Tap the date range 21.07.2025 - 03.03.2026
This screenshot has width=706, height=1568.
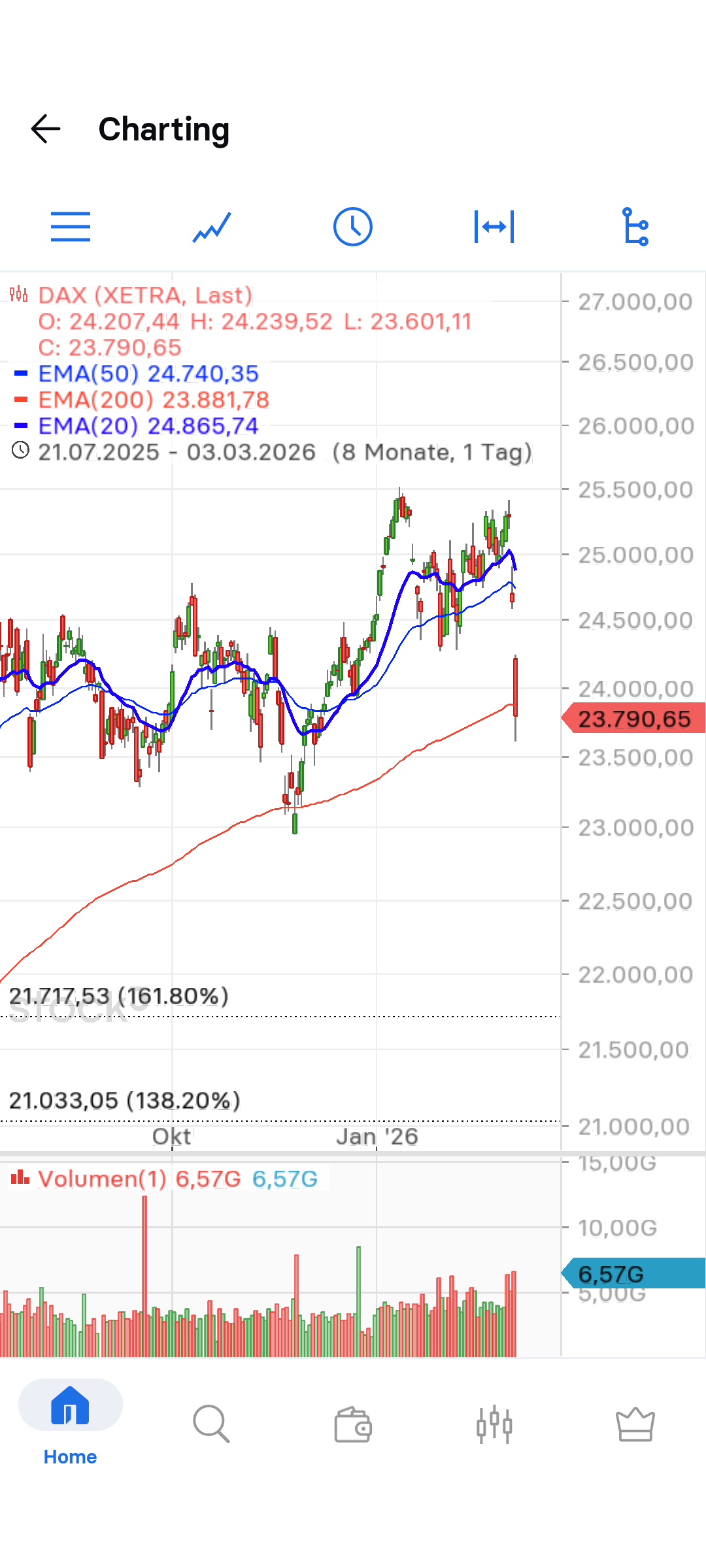pyautogui.click(x=176, y=452)
